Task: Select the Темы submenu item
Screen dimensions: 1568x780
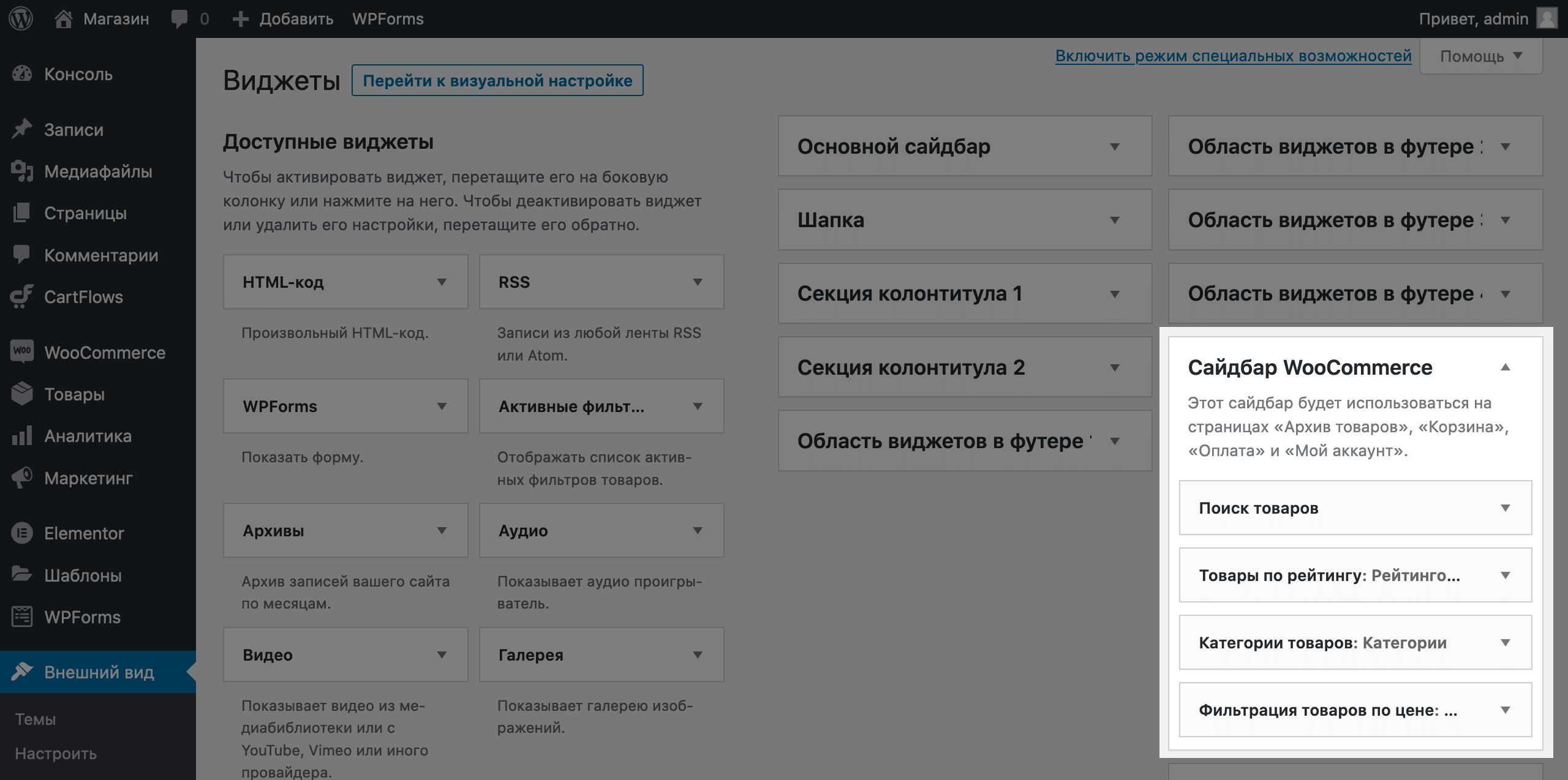Action: point(35,719)
